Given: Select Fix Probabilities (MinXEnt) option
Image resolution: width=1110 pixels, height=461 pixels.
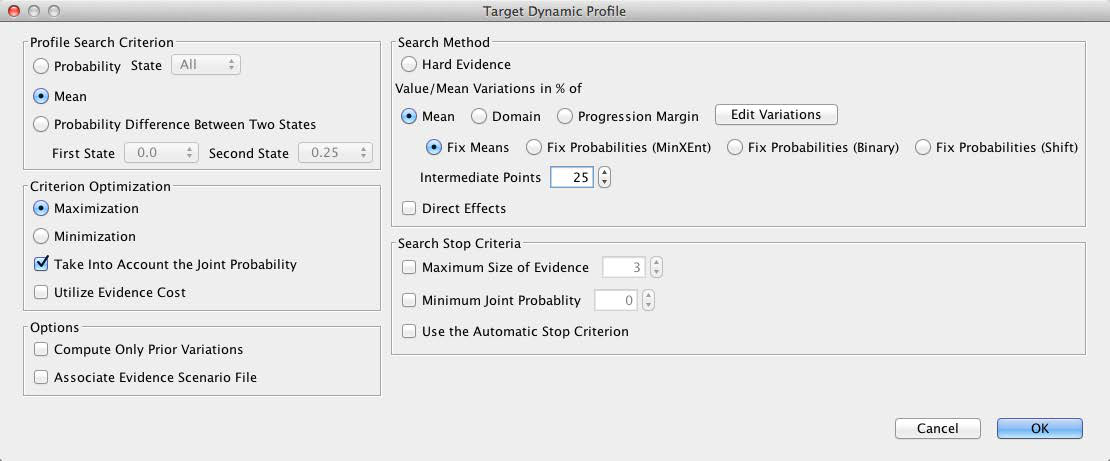Looking at the screenshot, I should (x=533, y=147).
